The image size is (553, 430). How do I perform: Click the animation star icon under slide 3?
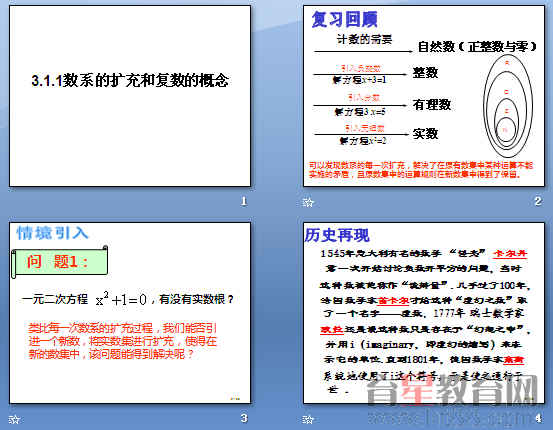14,419
